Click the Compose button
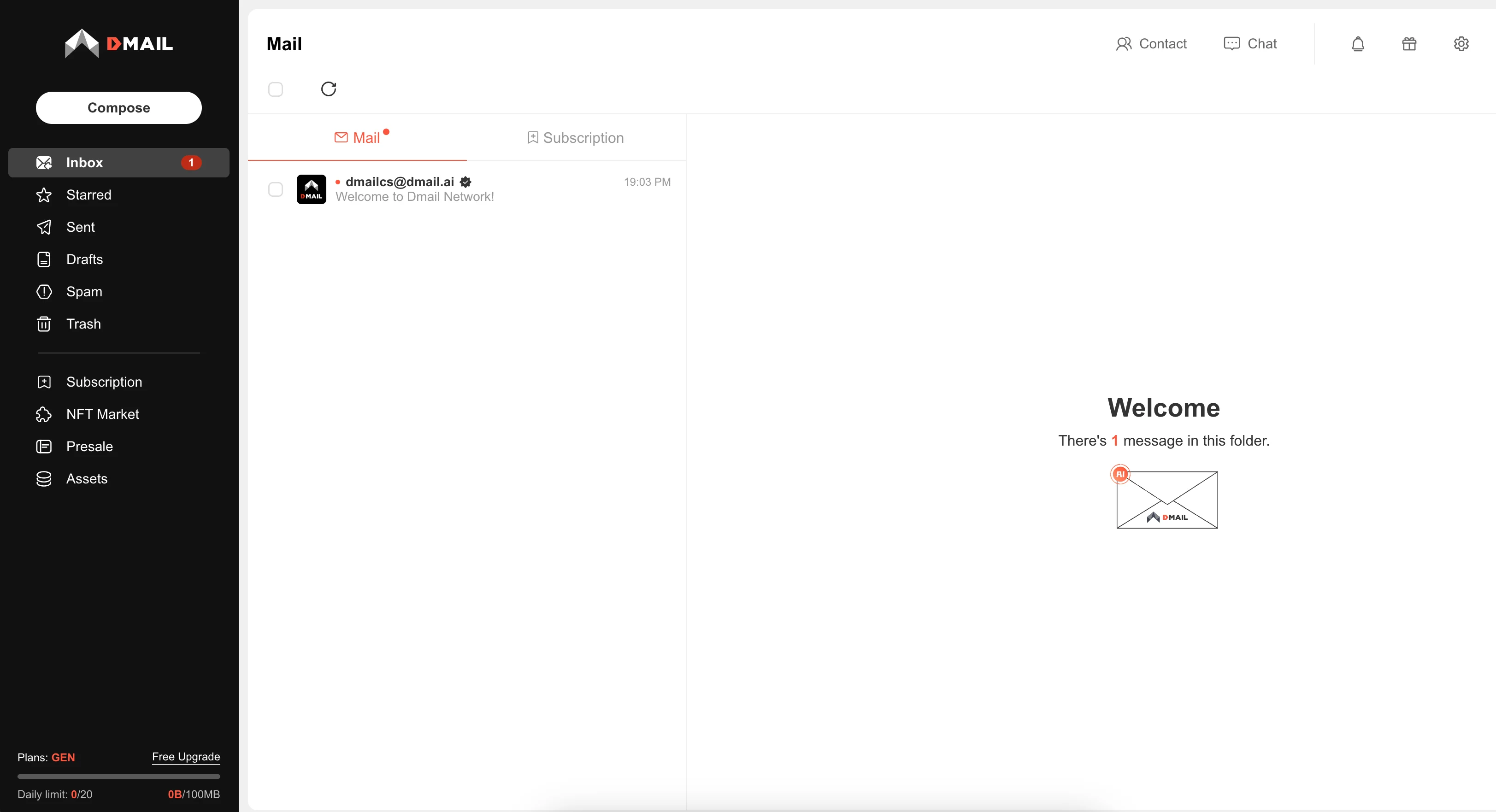The image size is (1496, 812). pos(118,108)
